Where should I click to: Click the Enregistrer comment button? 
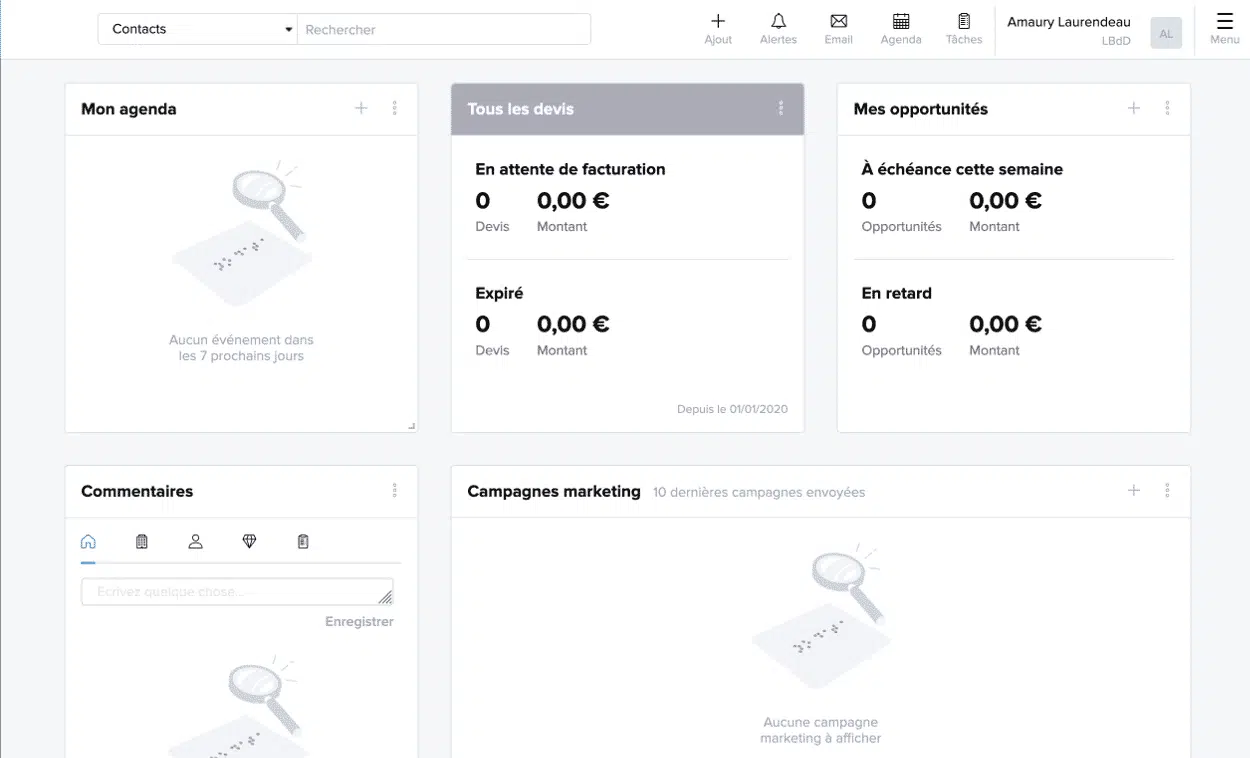pos(359,621)
